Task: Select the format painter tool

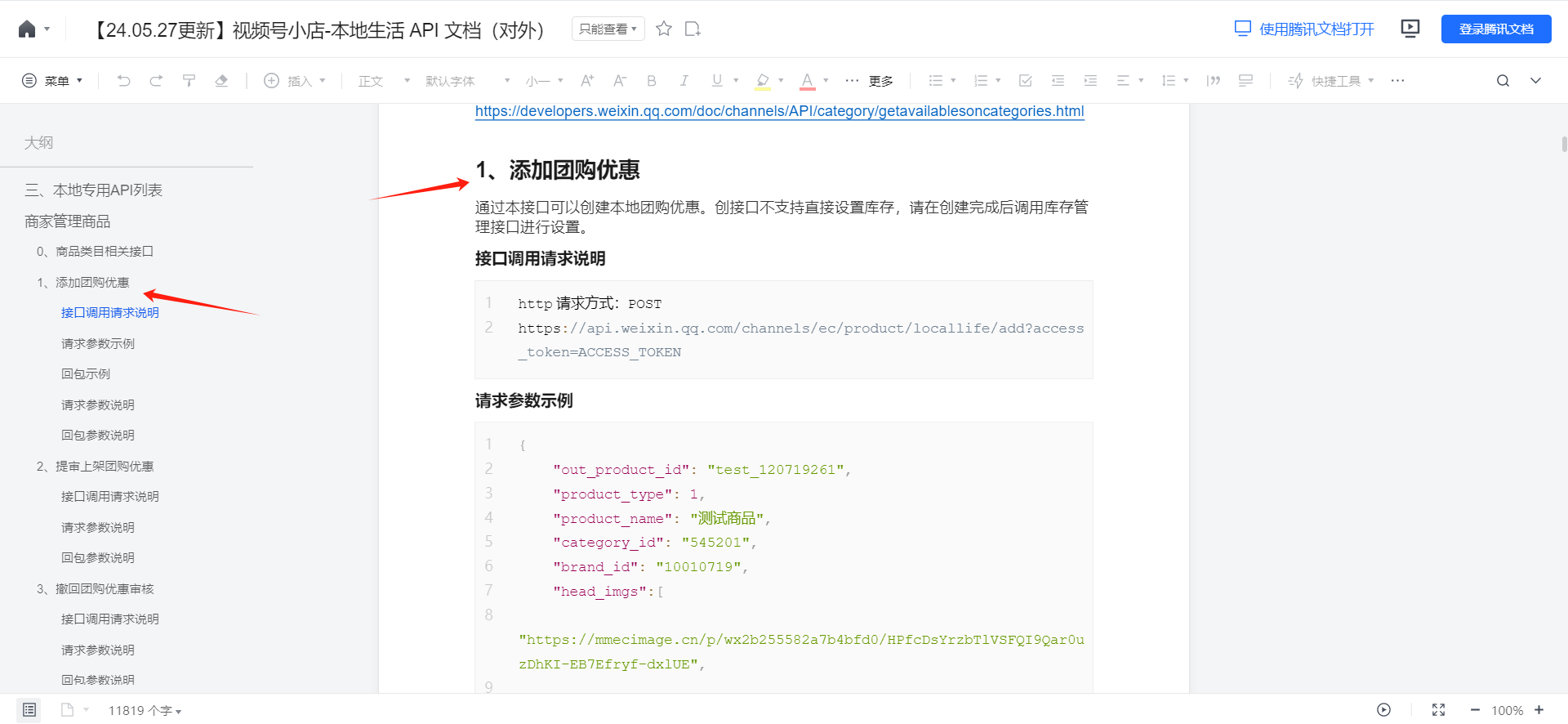Action: [x=189, y=81]
